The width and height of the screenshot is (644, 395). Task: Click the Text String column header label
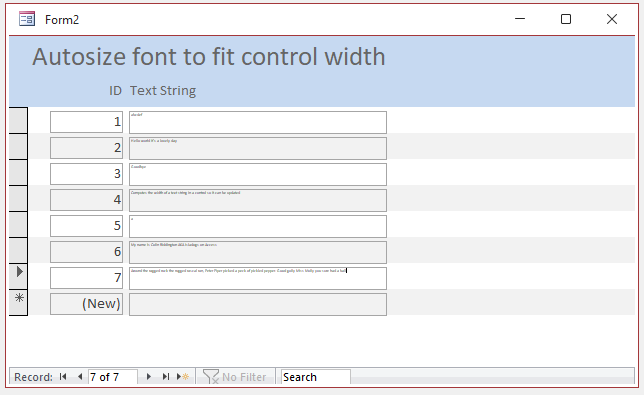(163, 91)
